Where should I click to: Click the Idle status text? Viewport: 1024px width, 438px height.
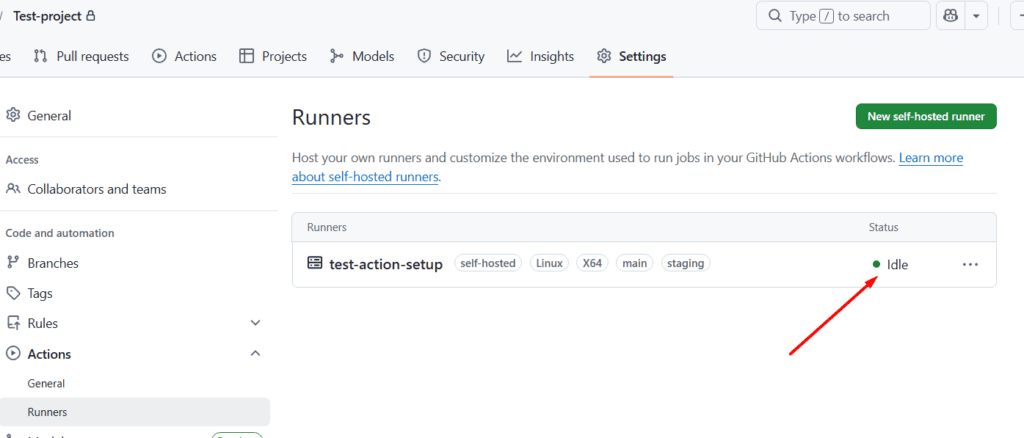pyautogui.click(x=897, y=264)
